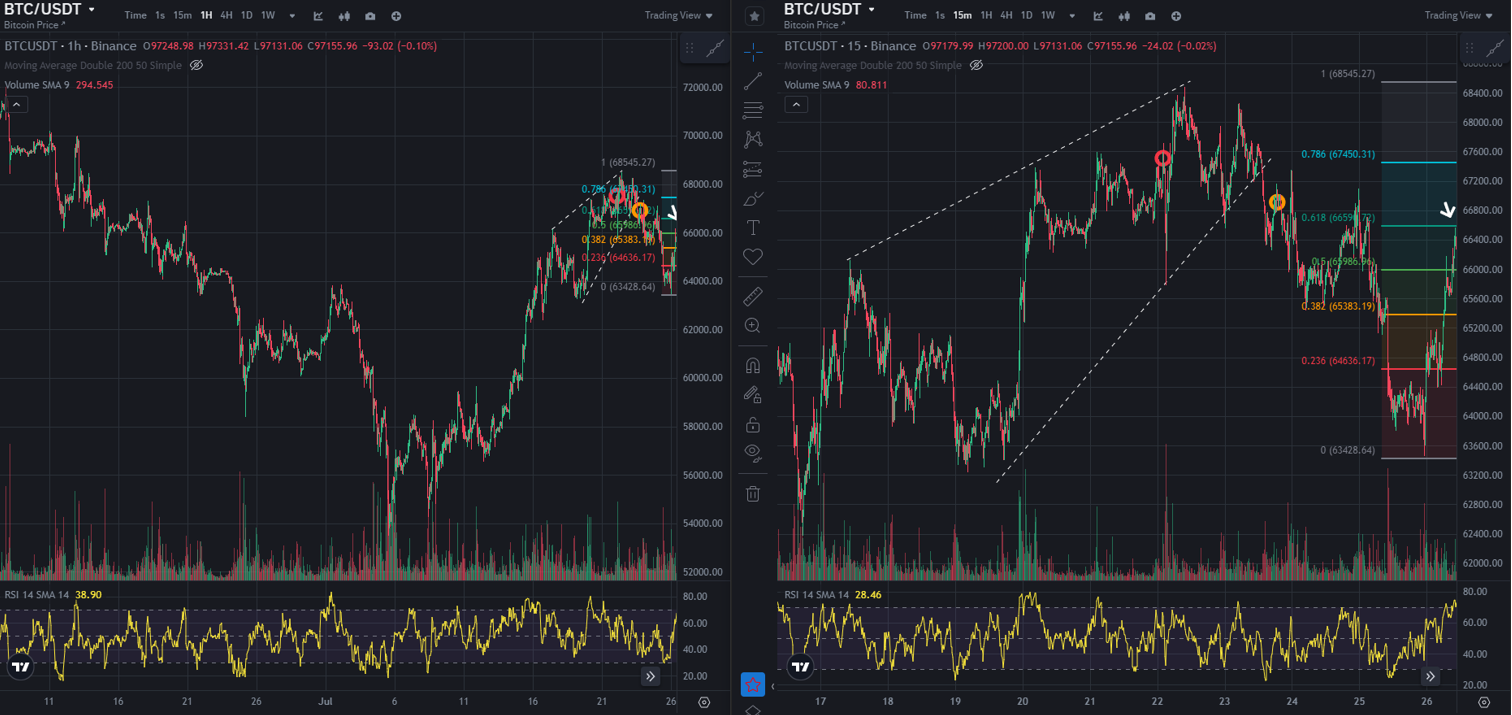The height and width of the screenshot is (715, 1512).
Task: Grab the right chart's floating toolbar drag handle
Action: tap(1469, 48)
